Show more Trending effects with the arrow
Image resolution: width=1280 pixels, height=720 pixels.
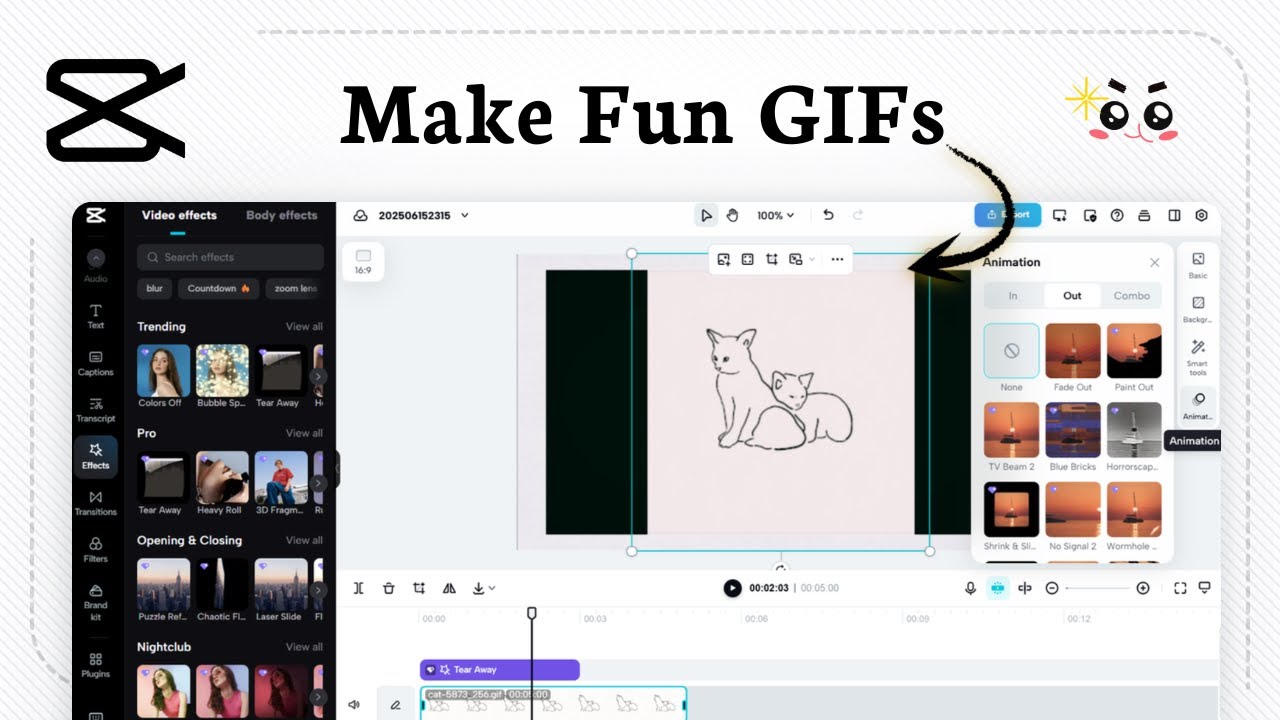point(318,377)
